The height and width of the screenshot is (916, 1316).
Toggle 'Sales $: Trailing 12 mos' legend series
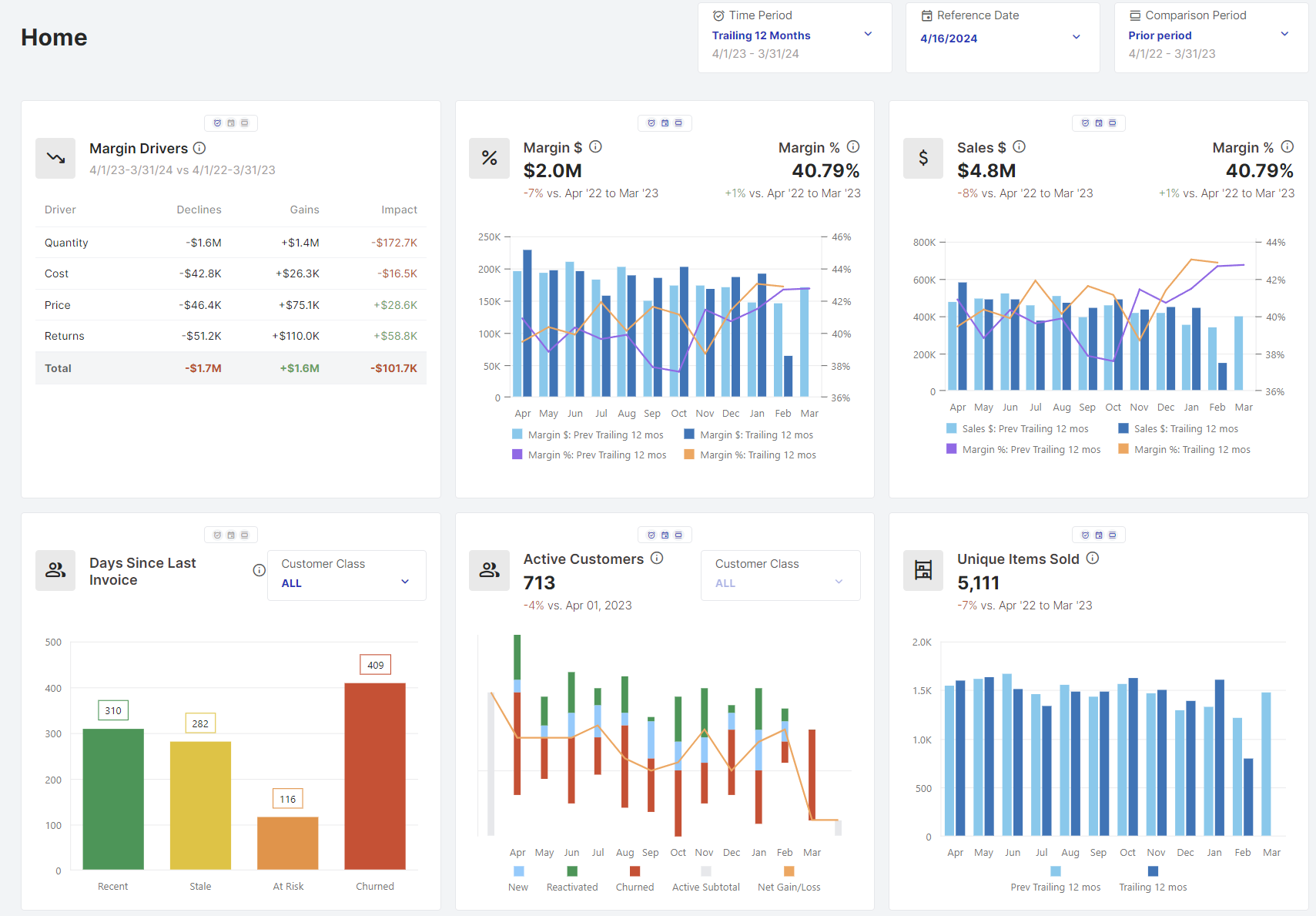click(x=1178, y=429)
